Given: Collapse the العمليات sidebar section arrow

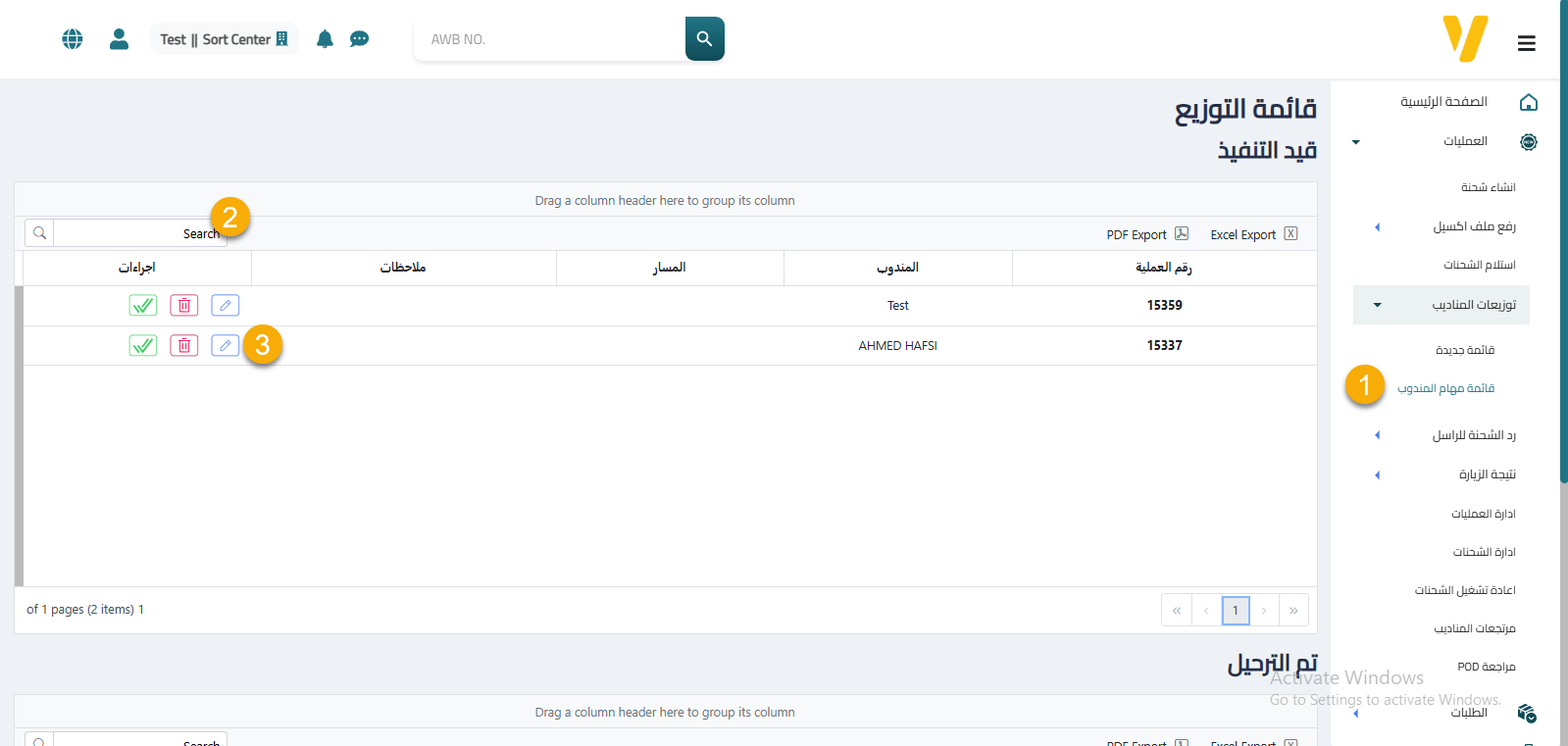Looking at the screenshot, I should coord(1356,142).
